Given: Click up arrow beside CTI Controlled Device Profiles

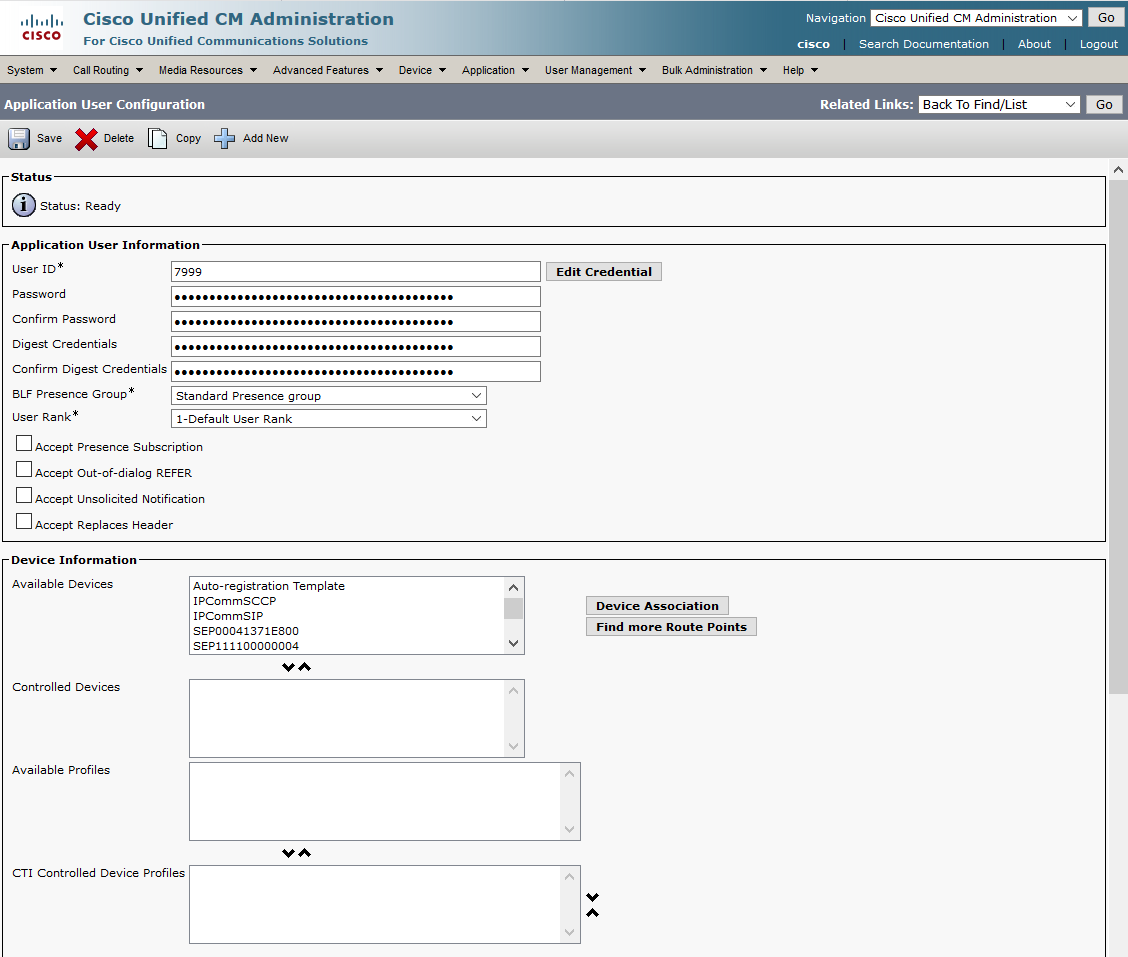Looking at the screenshot, I should 592,912.
